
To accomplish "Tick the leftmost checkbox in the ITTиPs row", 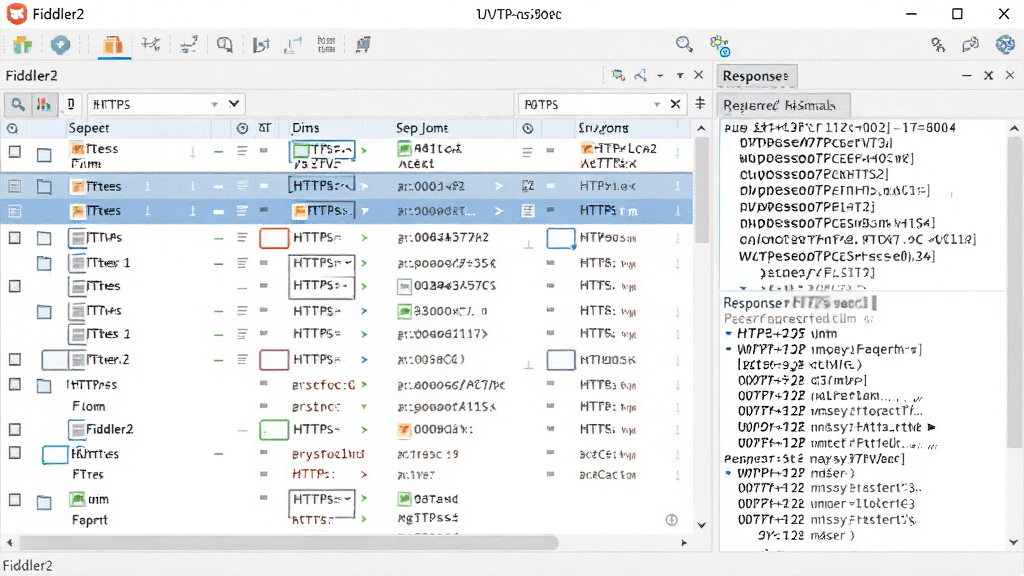I will pyautogui.click(x=14, y=238).
